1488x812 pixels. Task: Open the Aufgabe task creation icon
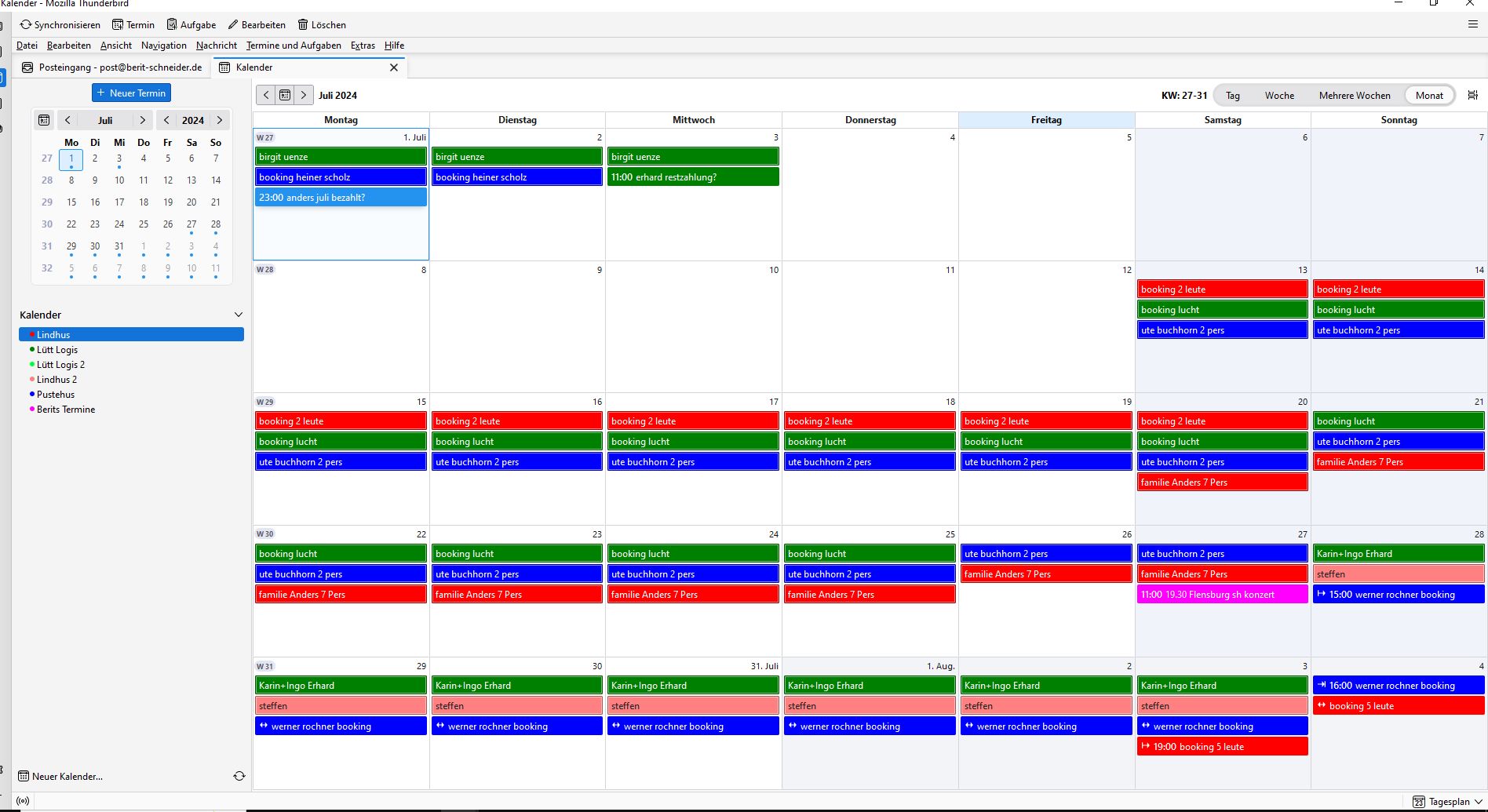[172, 25]
